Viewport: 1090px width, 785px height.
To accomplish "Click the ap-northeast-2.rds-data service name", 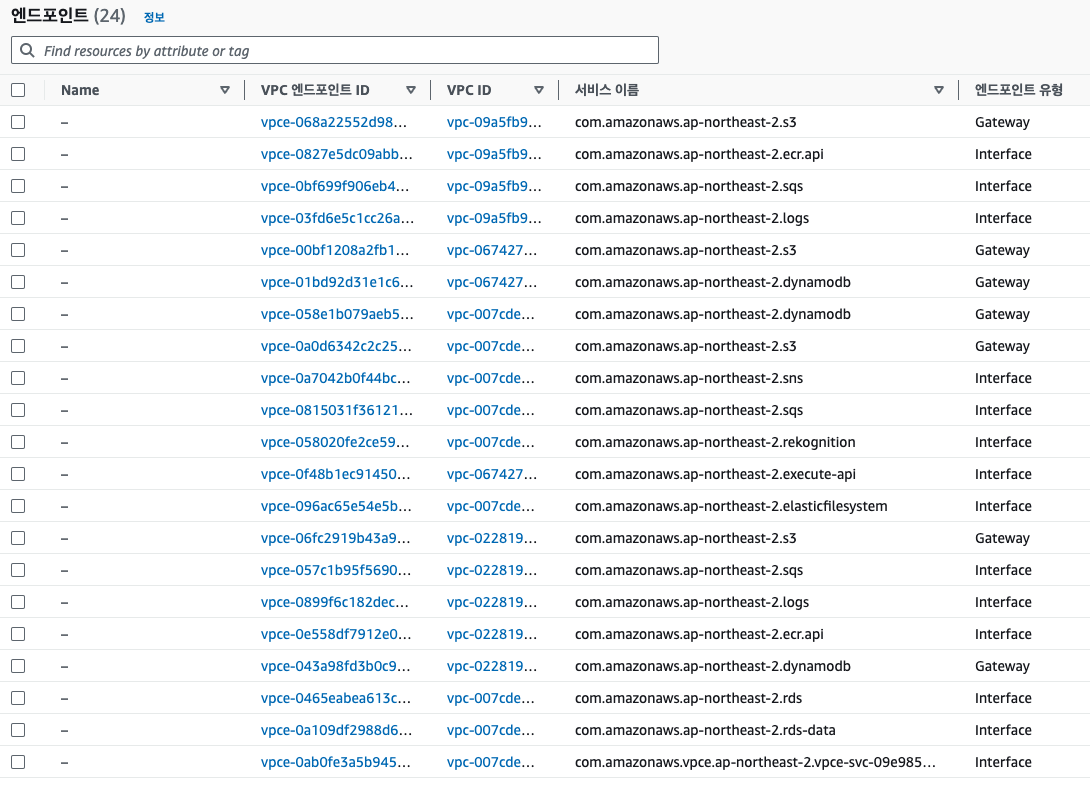I will pos(705,730).
